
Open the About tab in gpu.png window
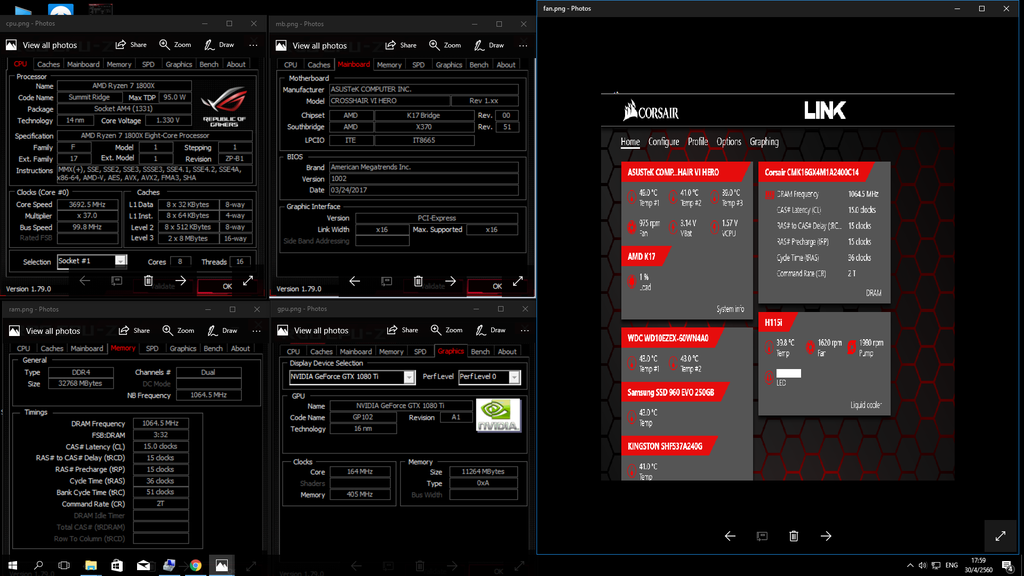tap(507, 352)
